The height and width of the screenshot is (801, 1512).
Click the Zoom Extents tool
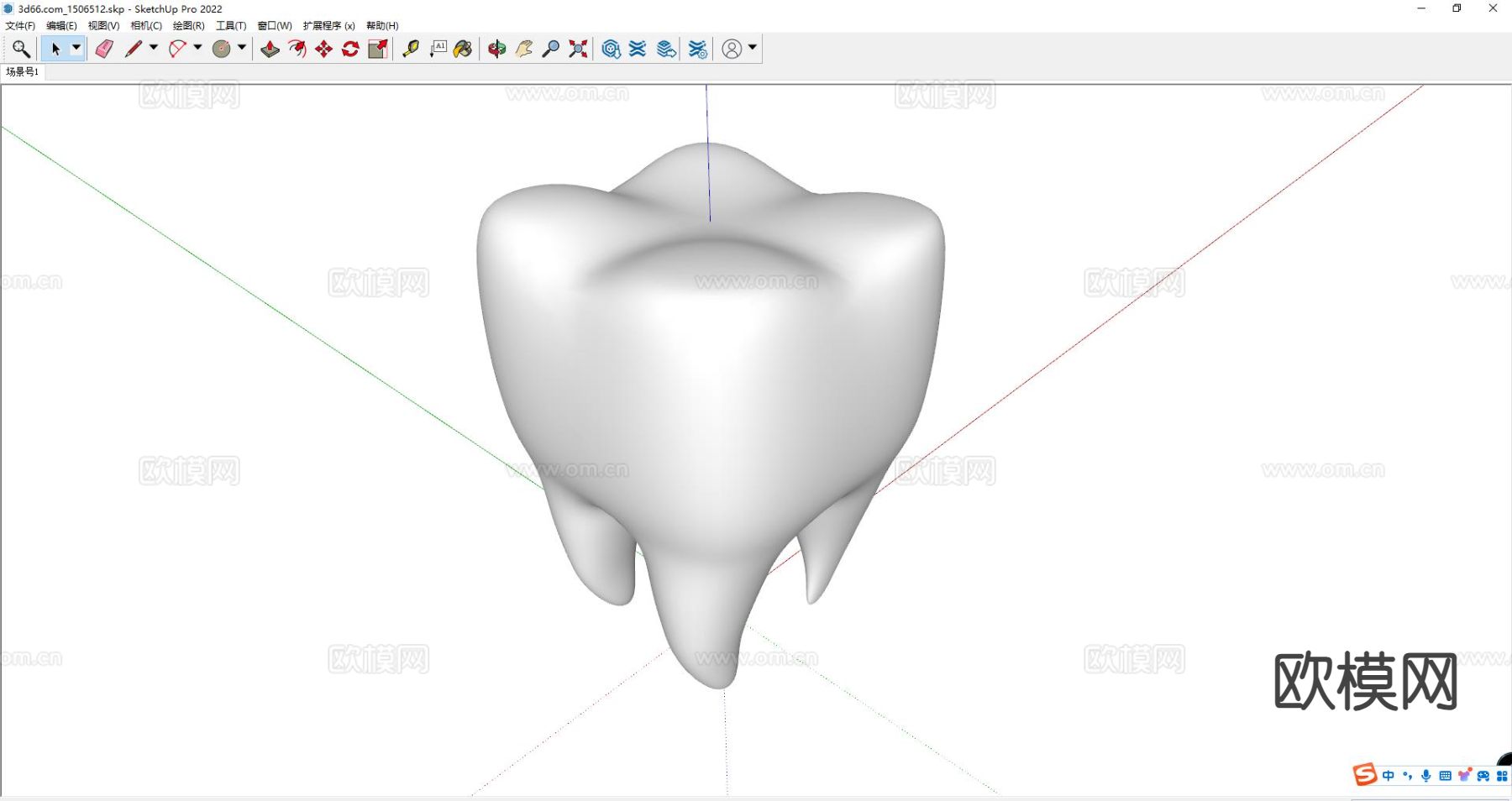578,49
